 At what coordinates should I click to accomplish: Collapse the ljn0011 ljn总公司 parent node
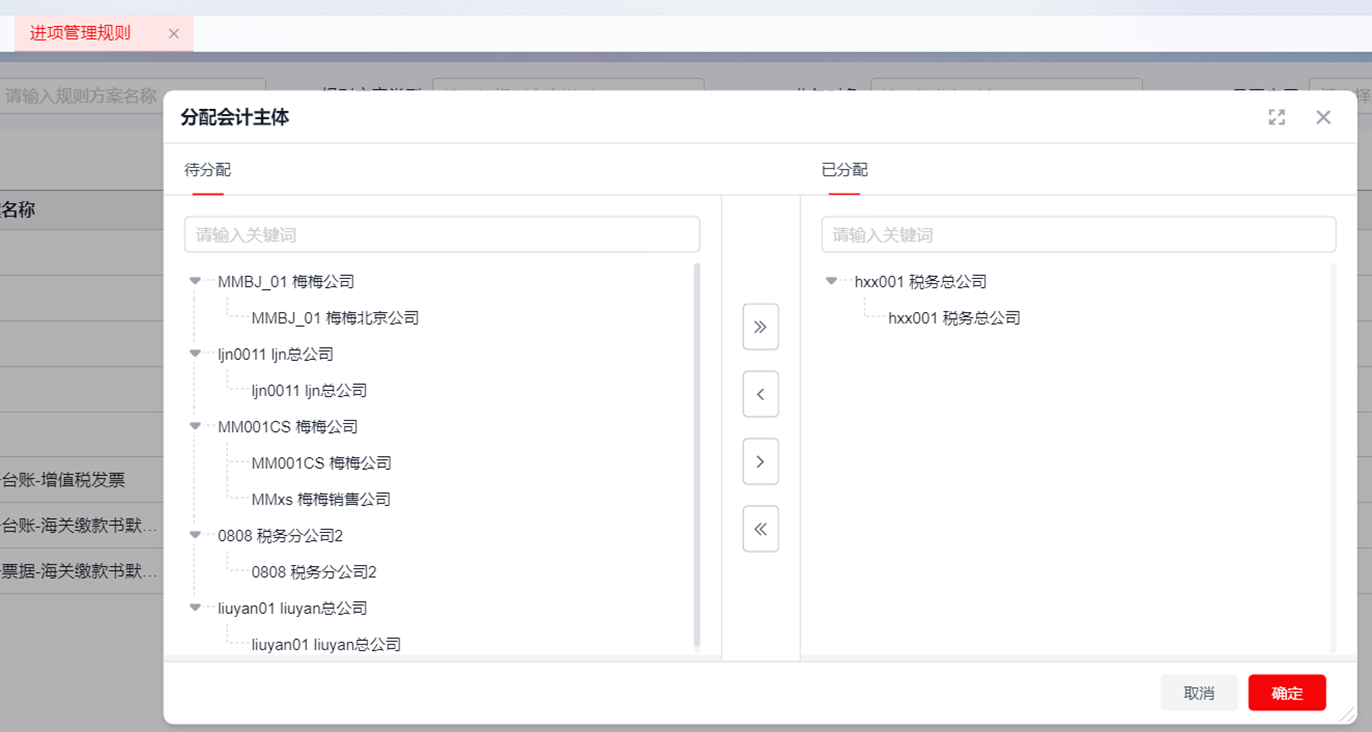195,353
